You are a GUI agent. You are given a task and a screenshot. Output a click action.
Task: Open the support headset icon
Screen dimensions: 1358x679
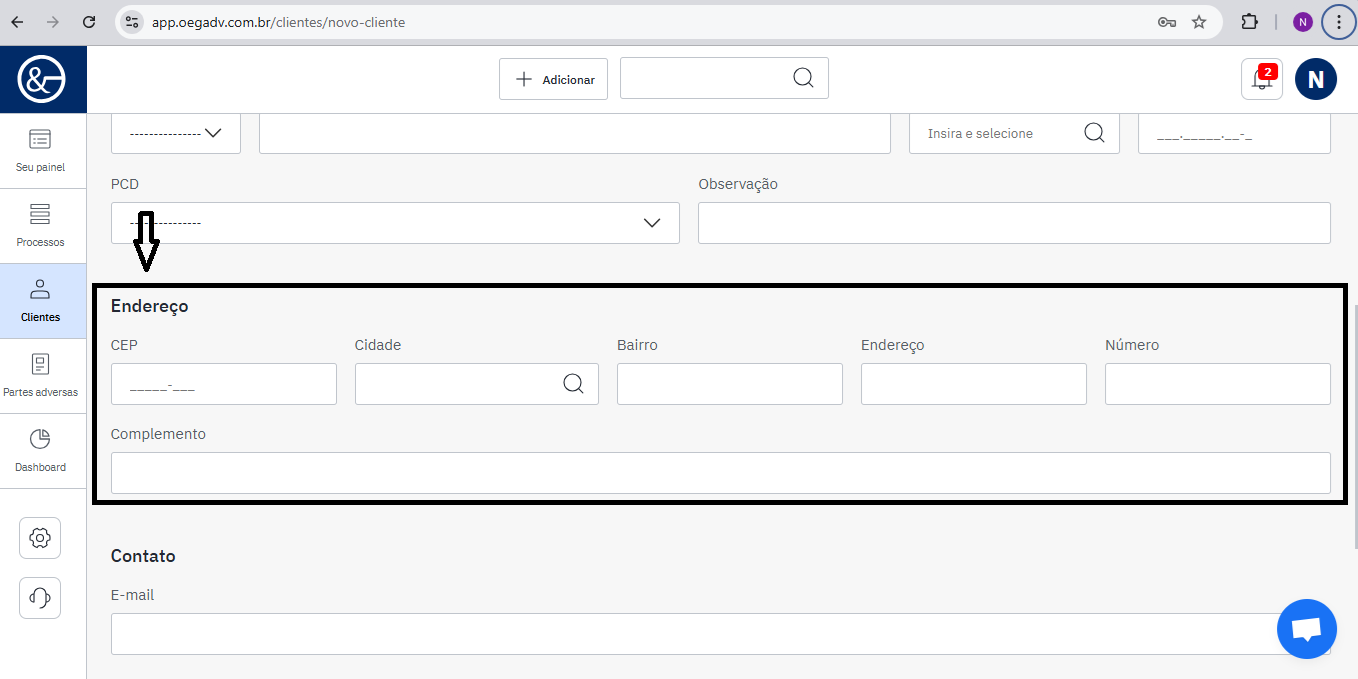[40, 598]
